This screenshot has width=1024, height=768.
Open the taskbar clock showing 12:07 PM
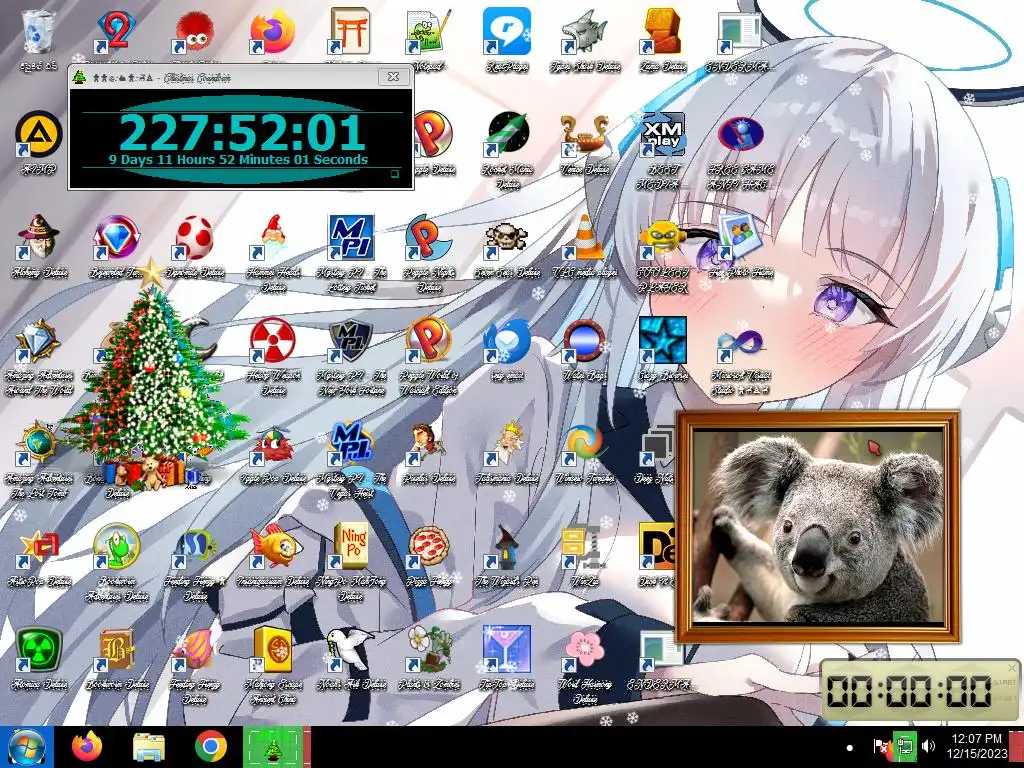[x=976, y=746]
